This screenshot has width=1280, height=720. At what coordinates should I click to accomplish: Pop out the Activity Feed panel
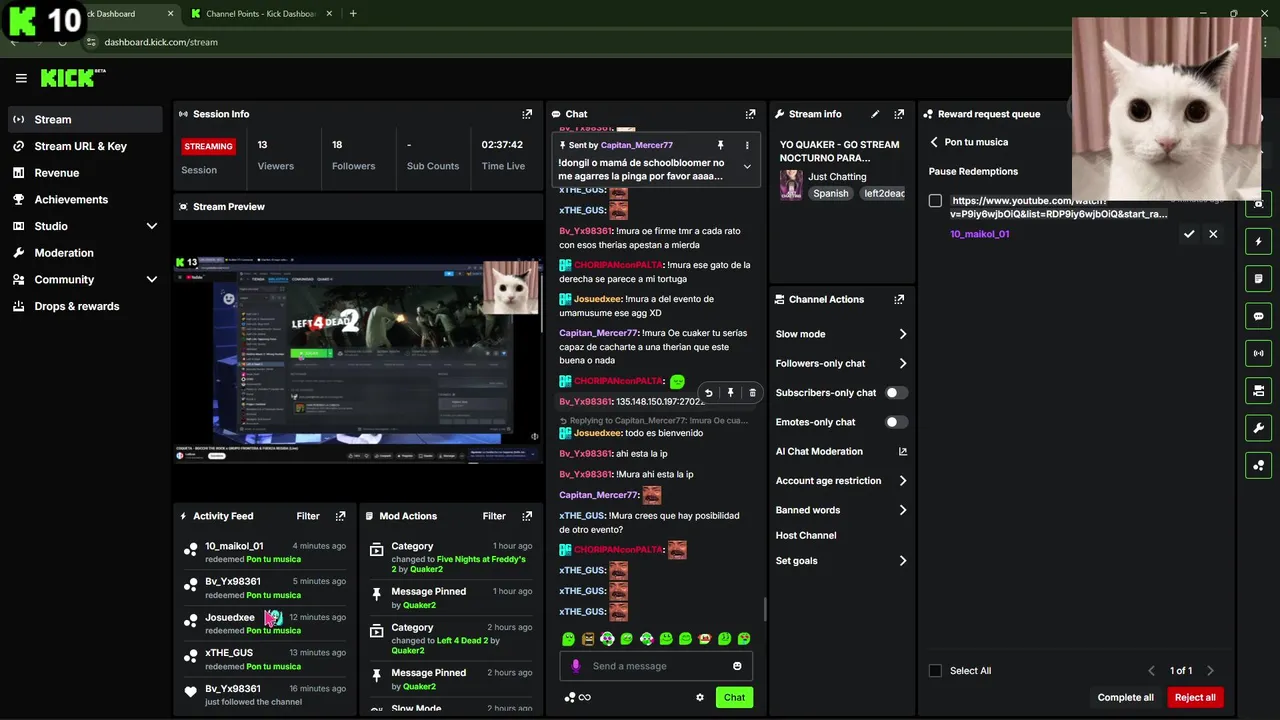(340, 516)
